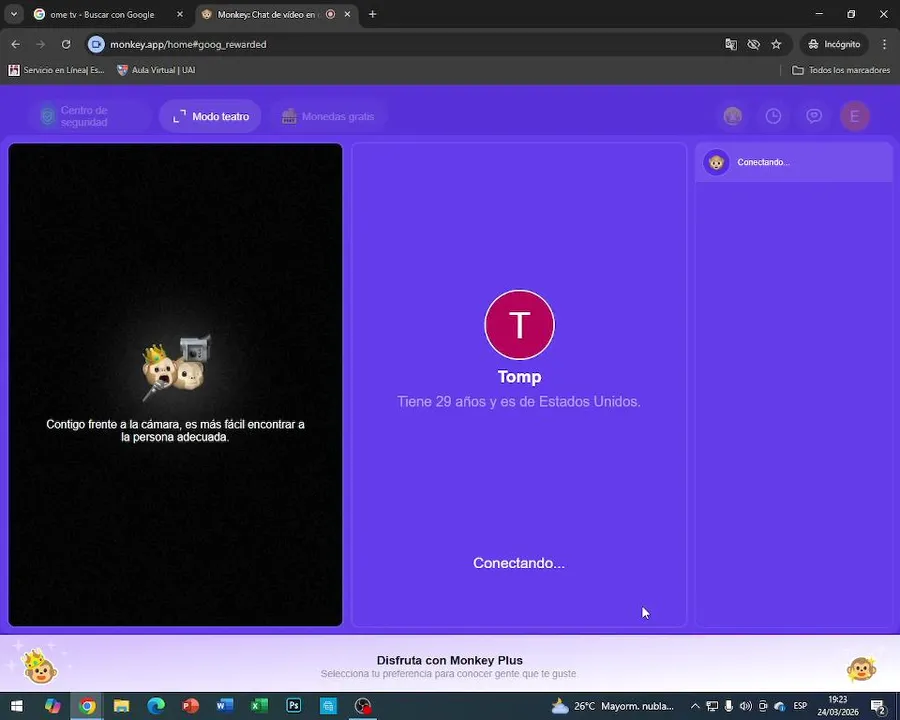Open match history clock icon
The height and width of the screenshot is (720, 900).
coord(773,116)
